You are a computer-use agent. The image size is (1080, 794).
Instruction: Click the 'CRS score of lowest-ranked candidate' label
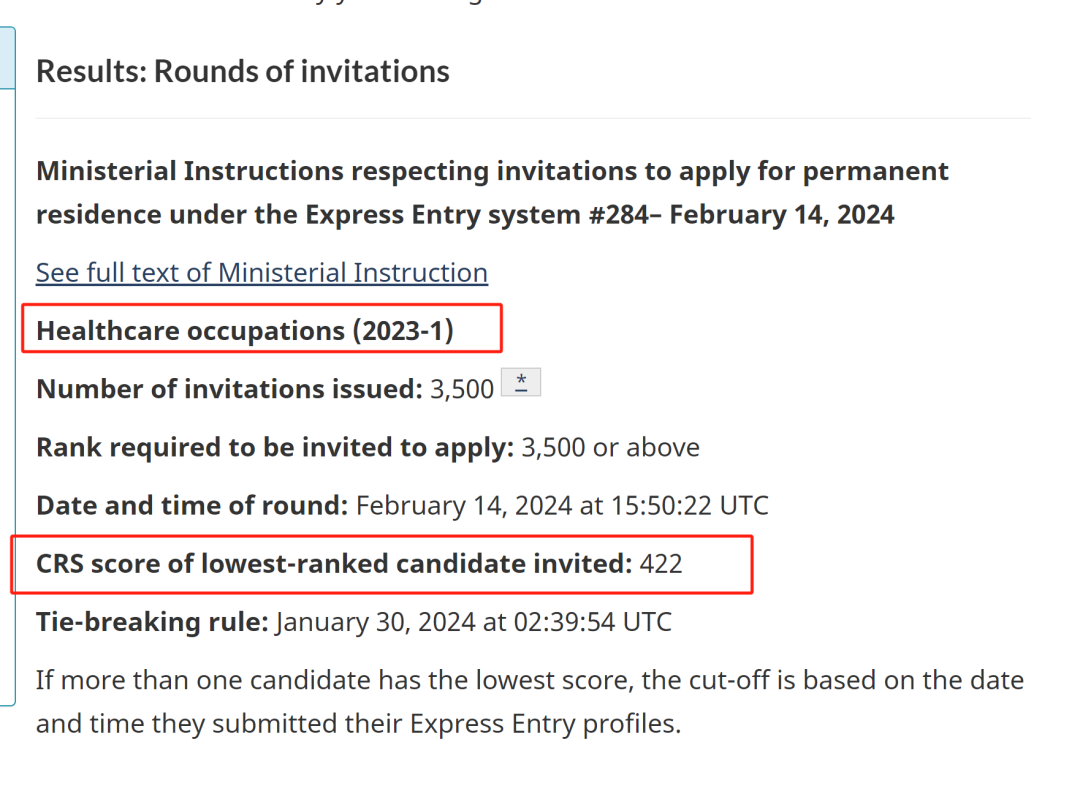[335, 564]
